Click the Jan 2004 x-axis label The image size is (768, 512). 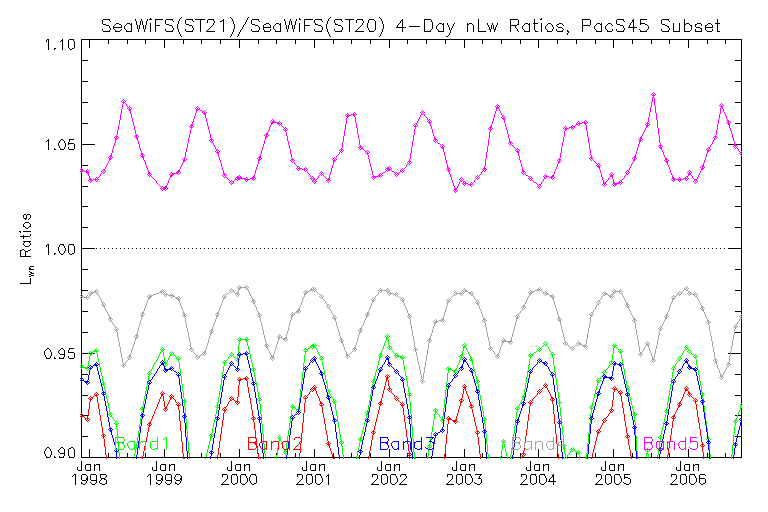coord(538,473)
